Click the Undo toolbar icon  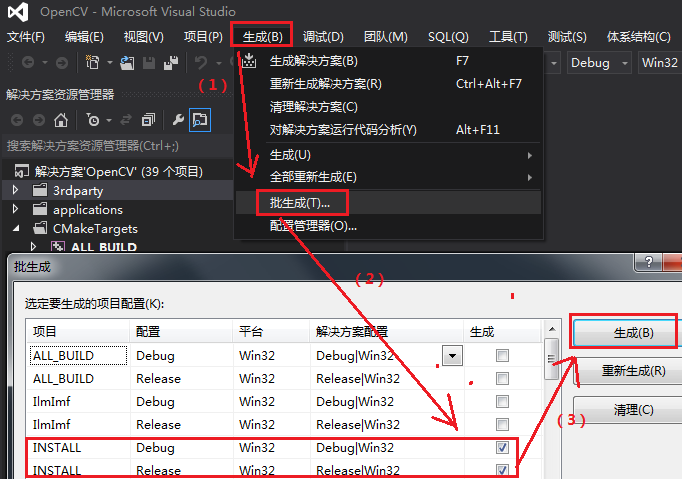pyautogui.click(x=201, y=63)
